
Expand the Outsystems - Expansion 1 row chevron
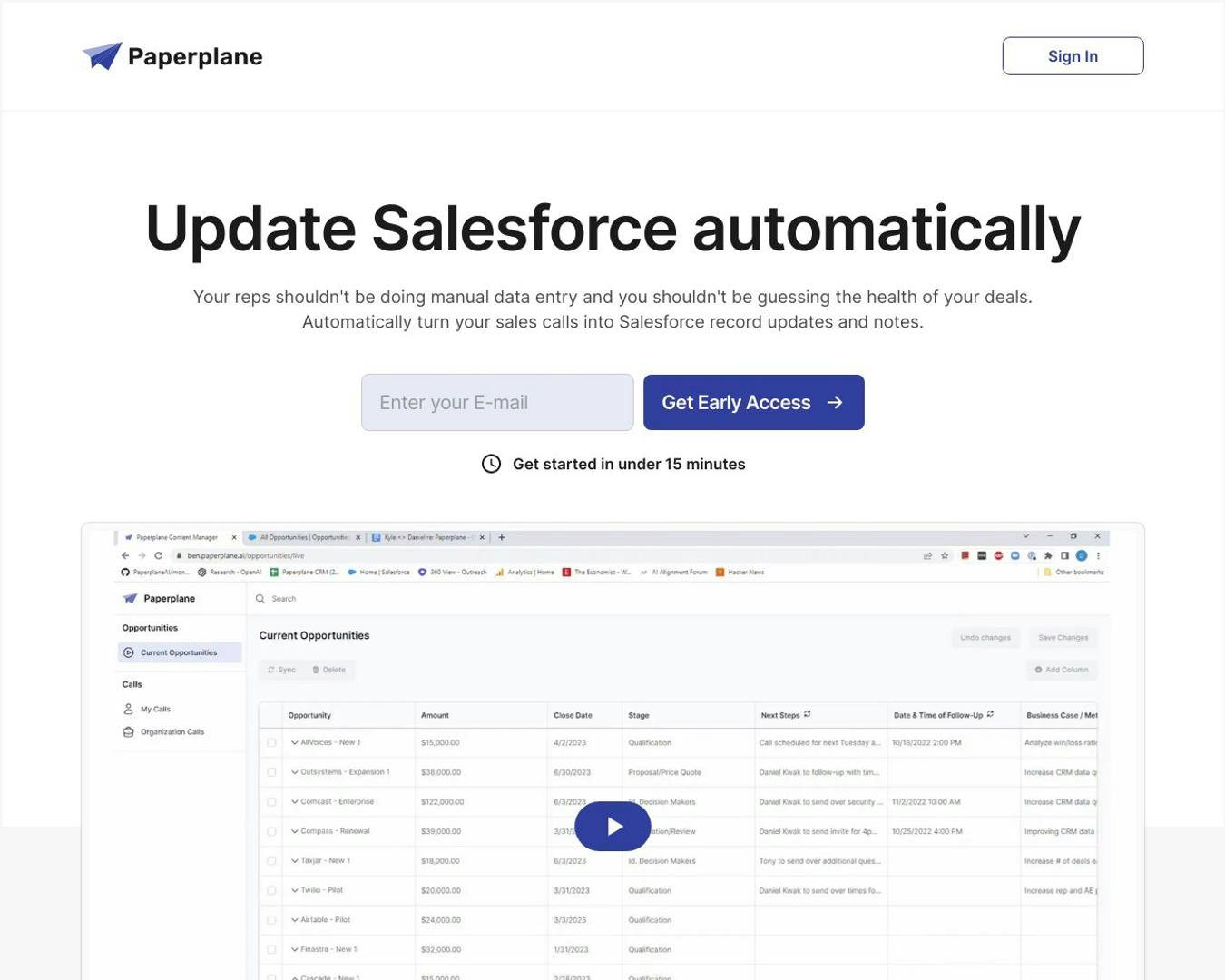294,772
